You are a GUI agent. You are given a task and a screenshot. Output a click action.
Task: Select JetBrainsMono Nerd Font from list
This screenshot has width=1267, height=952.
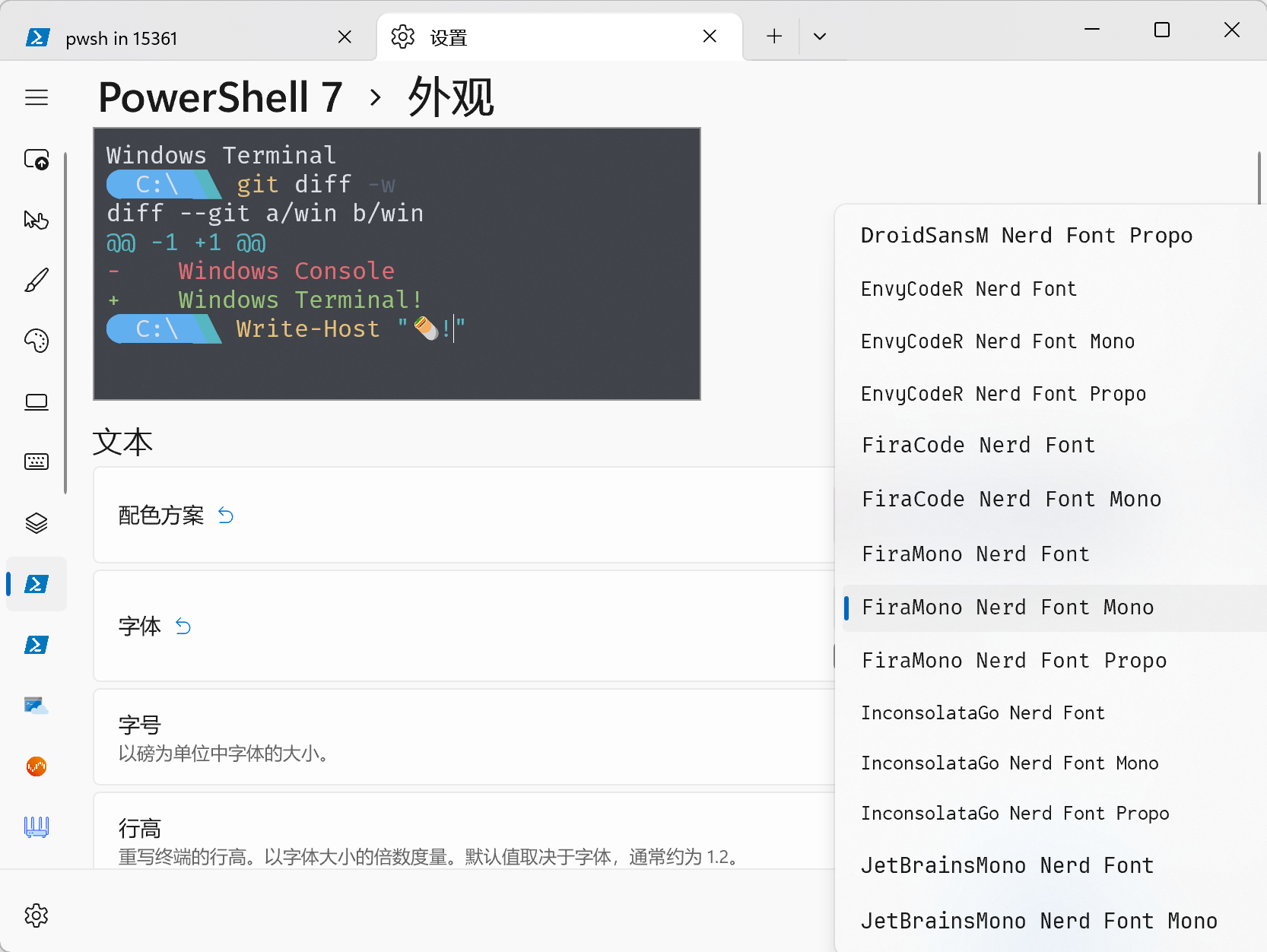coord(1007,865)
